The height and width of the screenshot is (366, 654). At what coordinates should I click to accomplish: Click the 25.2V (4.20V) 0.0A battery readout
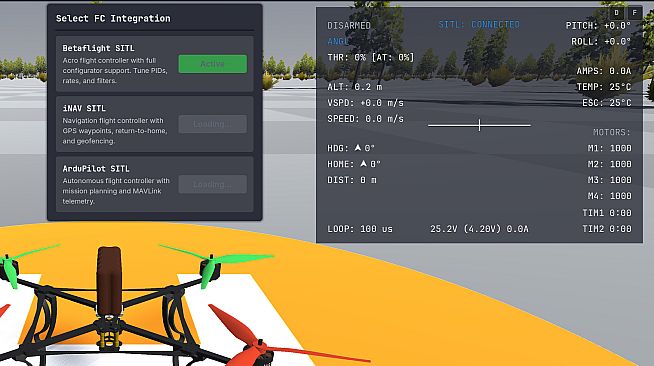479,229
